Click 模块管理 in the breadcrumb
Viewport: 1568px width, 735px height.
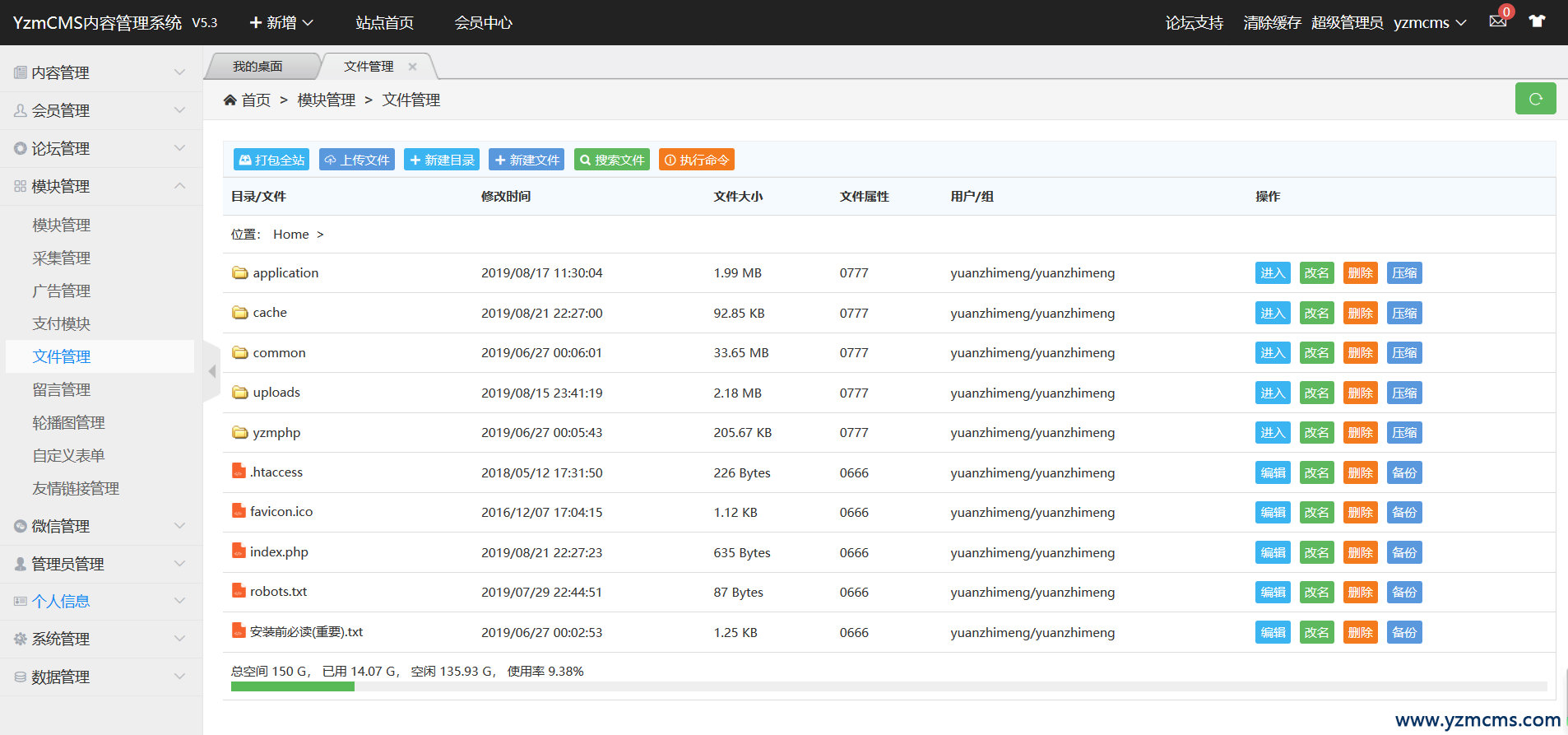point(327,100)
